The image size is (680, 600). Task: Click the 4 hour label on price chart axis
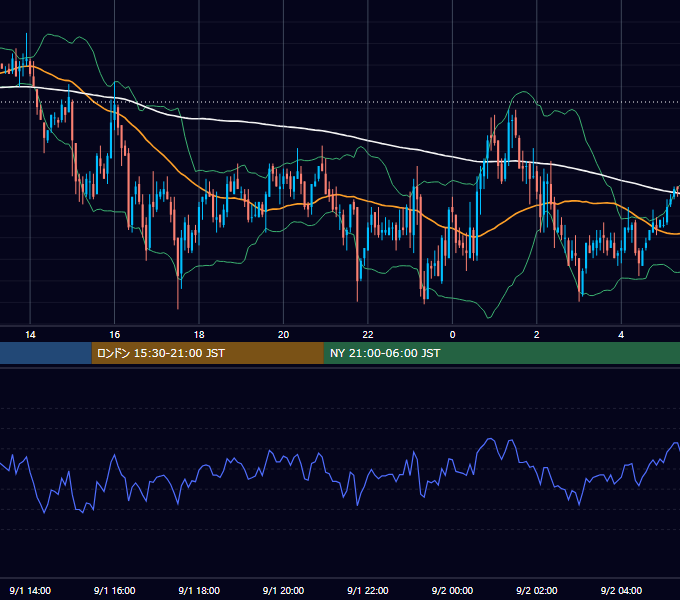[x=621, y=335]
